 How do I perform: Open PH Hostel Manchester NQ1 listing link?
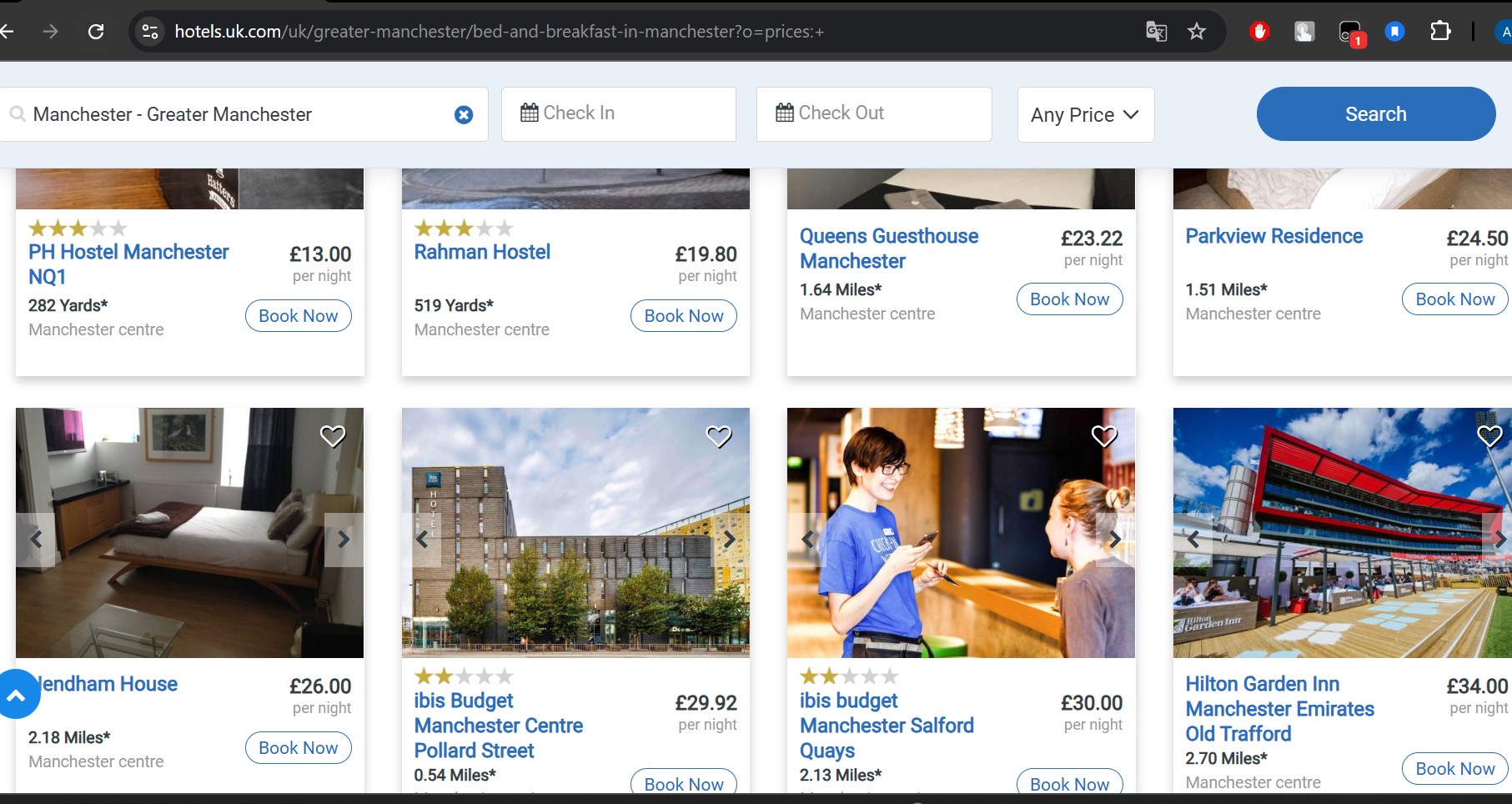[x=128, y=264]
